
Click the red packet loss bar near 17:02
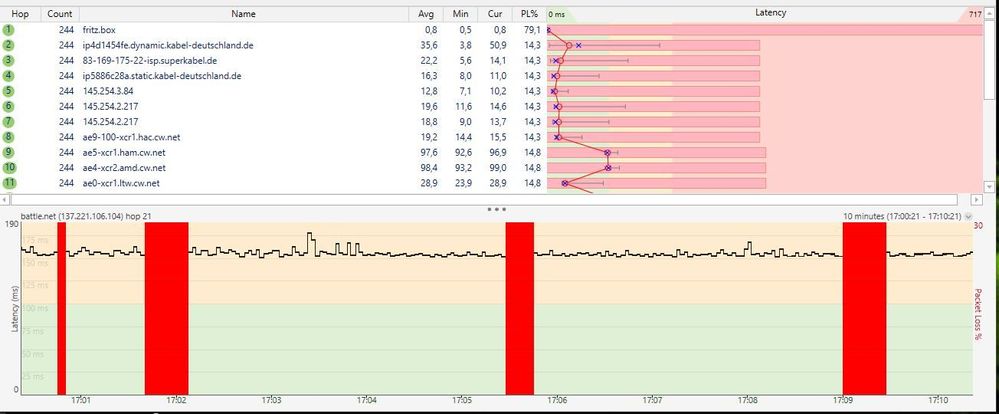point(166,308)
